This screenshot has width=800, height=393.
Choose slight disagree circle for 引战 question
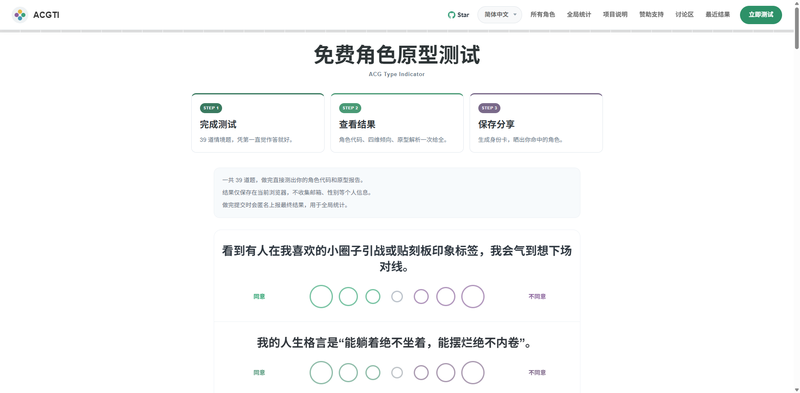421,297
